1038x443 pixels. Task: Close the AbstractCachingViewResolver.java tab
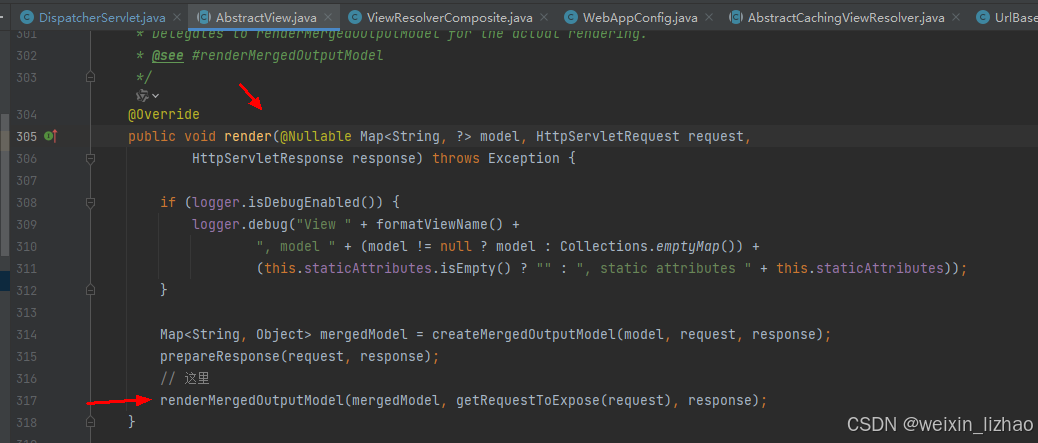coord(957,18)
